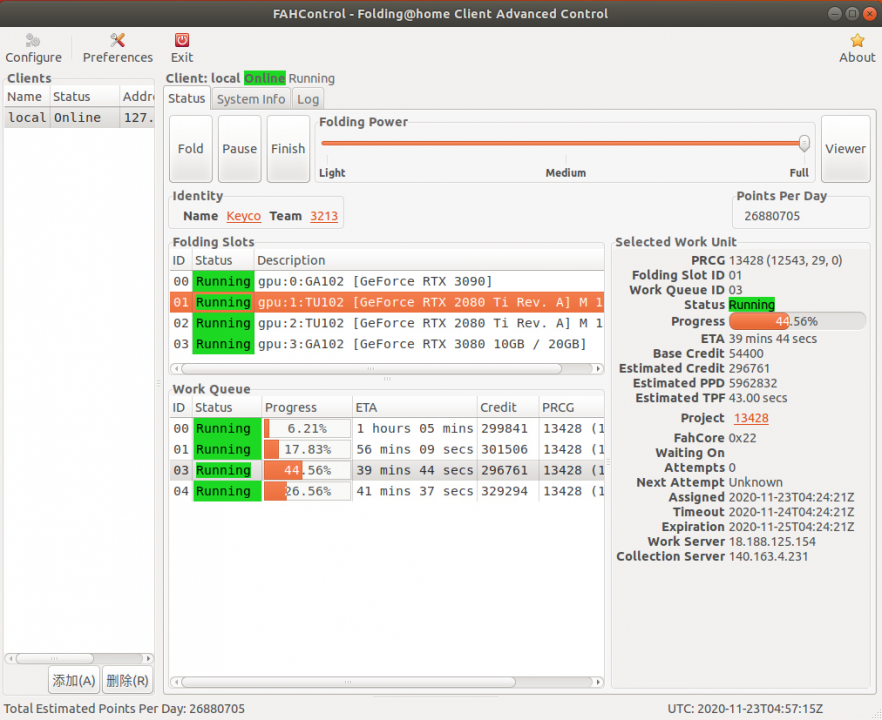This screenshot has width=882, height=720.
Task: Click the Folding Power slider handle
Action: (x=804, y=143)
